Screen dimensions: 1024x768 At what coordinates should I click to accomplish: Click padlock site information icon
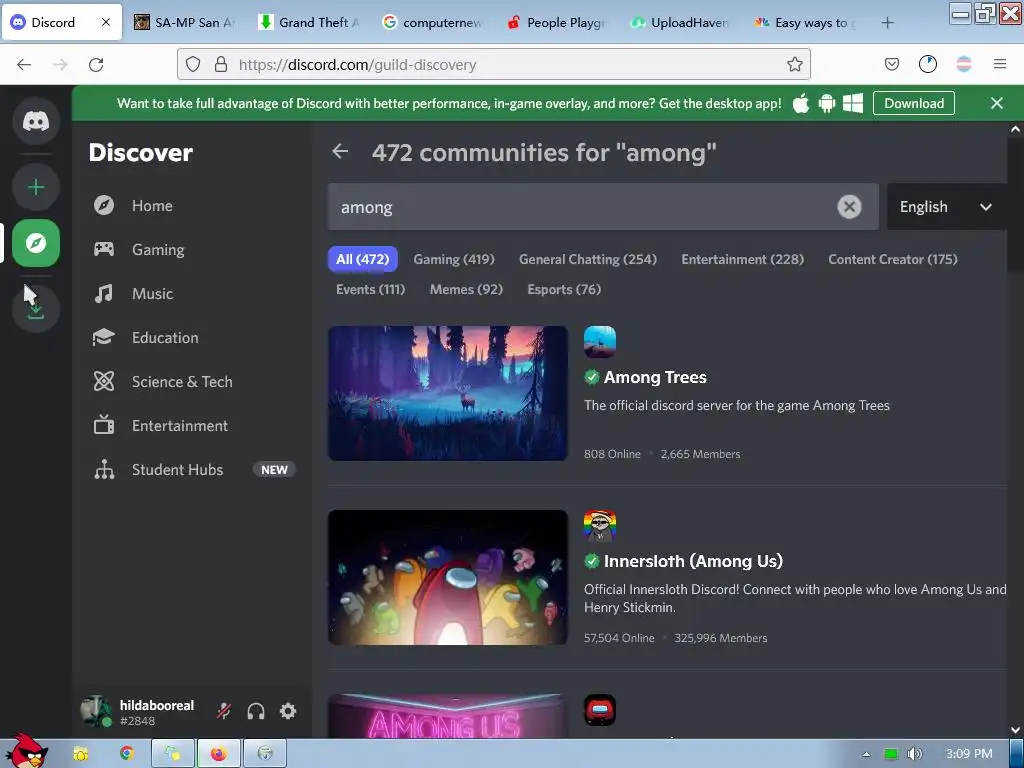pos(221,65)
